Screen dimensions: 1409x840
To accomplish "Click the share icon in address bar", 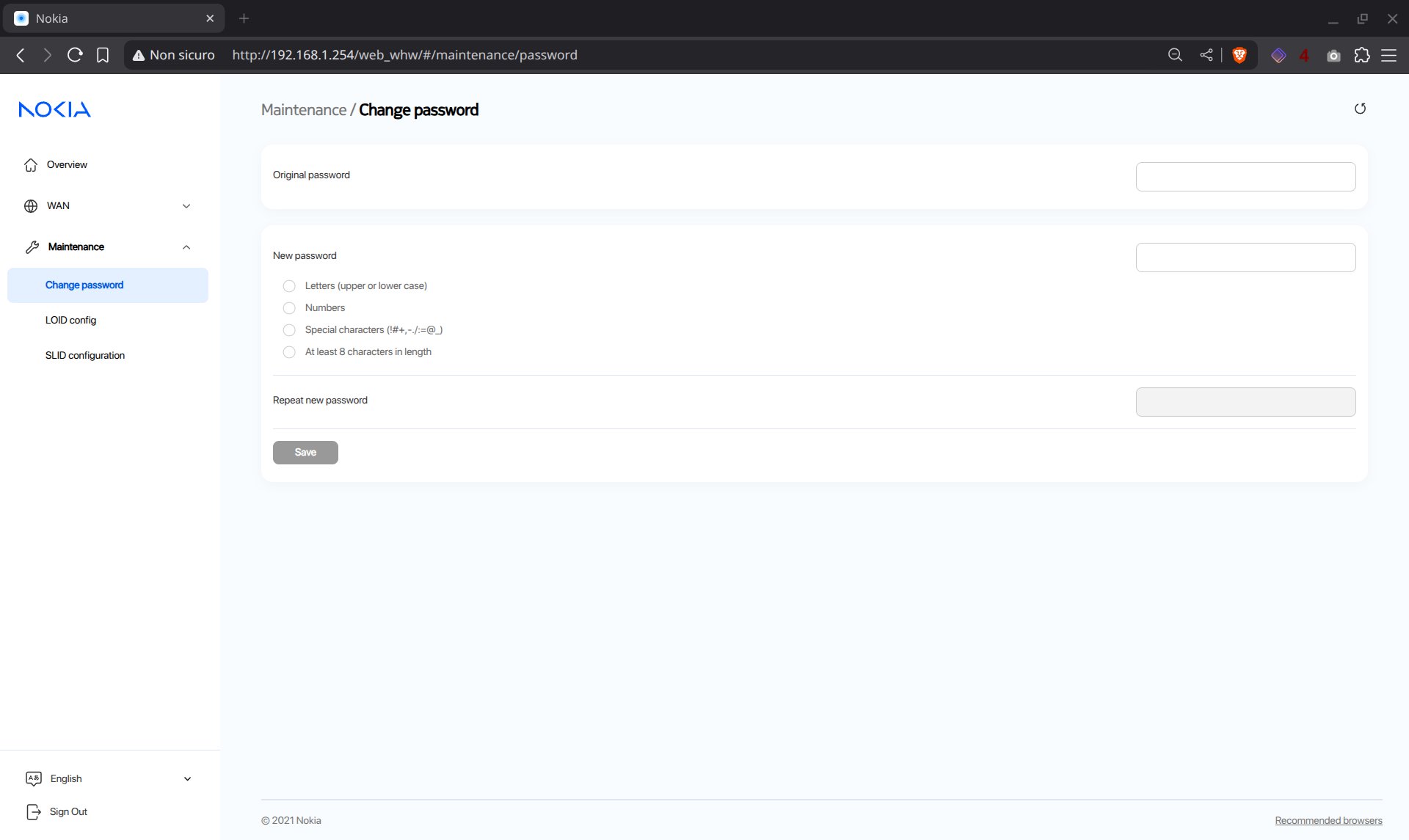I will pos(1206,55).
